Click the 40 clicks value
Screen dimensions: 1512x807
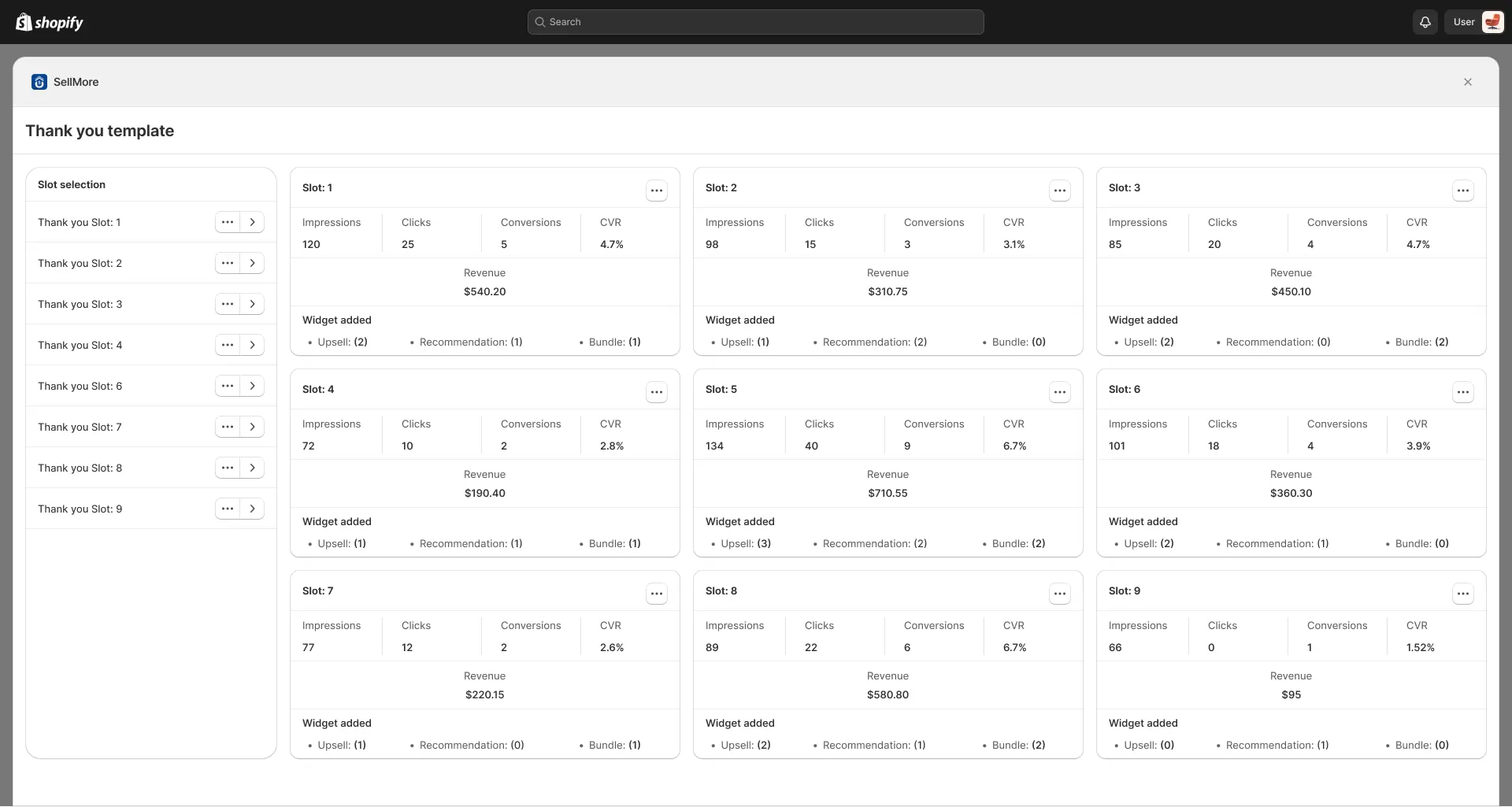[x=811, y=446]
